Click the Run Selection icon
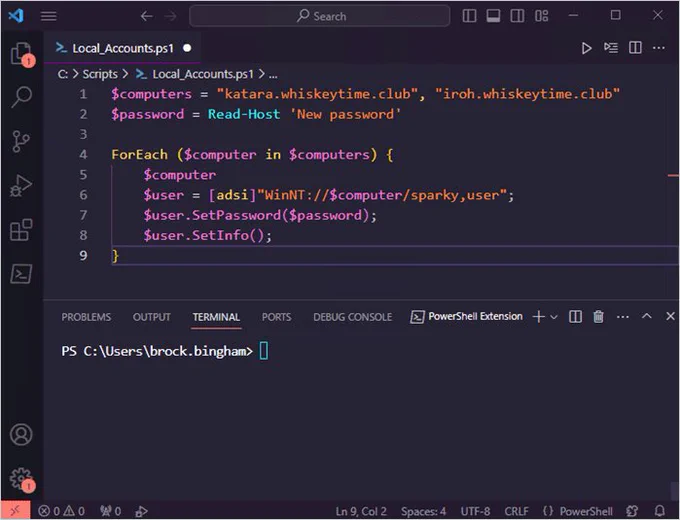The image size is (680, 520). point(611,48)
